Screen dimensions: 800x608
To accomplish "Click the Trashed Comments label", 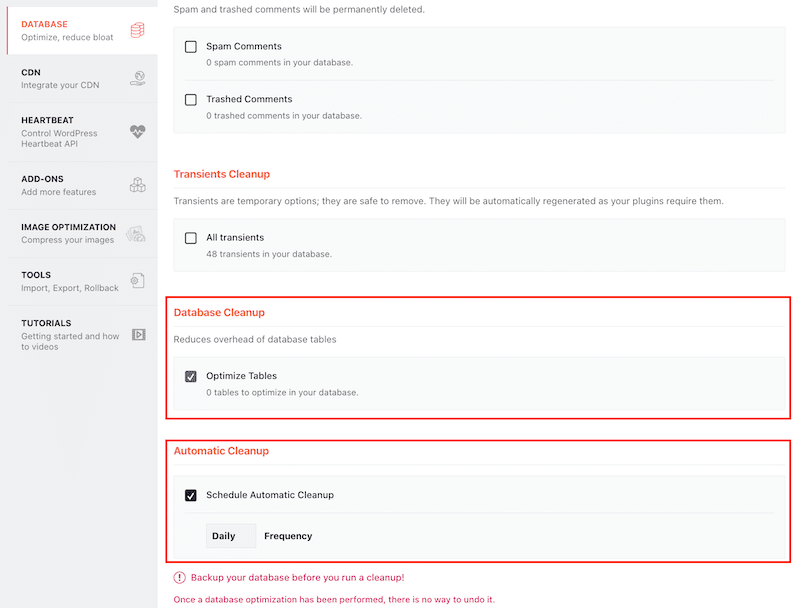I will click(x=249, y=99).
